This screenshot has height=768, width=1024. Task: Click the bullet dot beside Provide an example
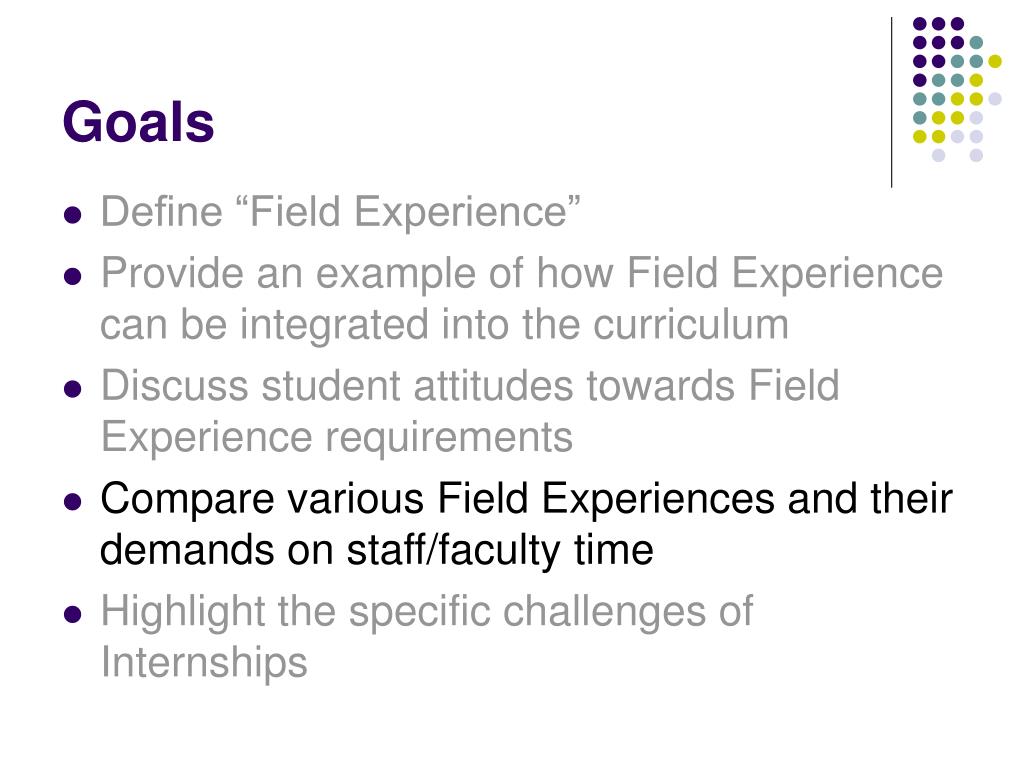click(73, 276)
